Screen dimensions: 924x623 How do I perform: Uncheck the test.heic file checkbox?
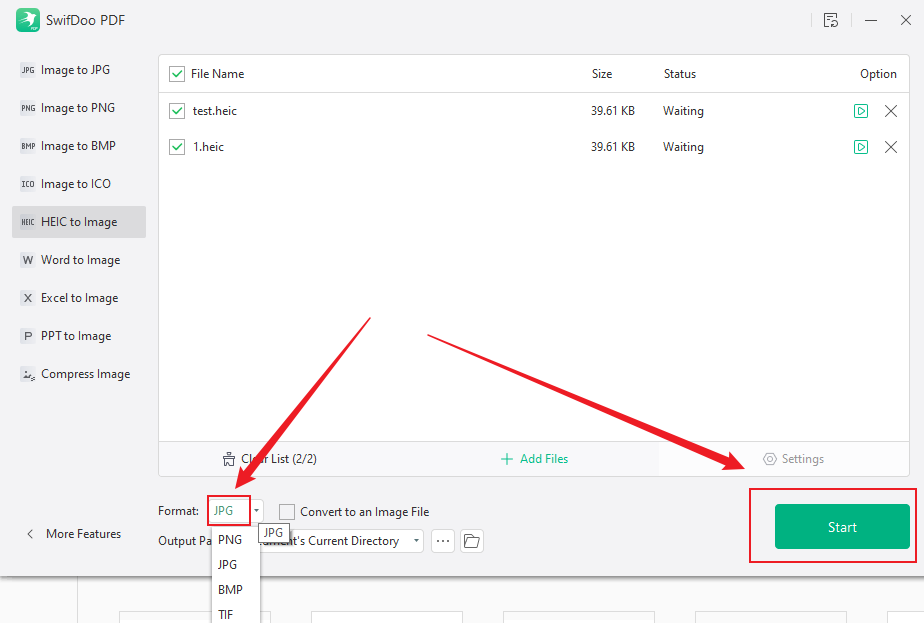point(177,111)
